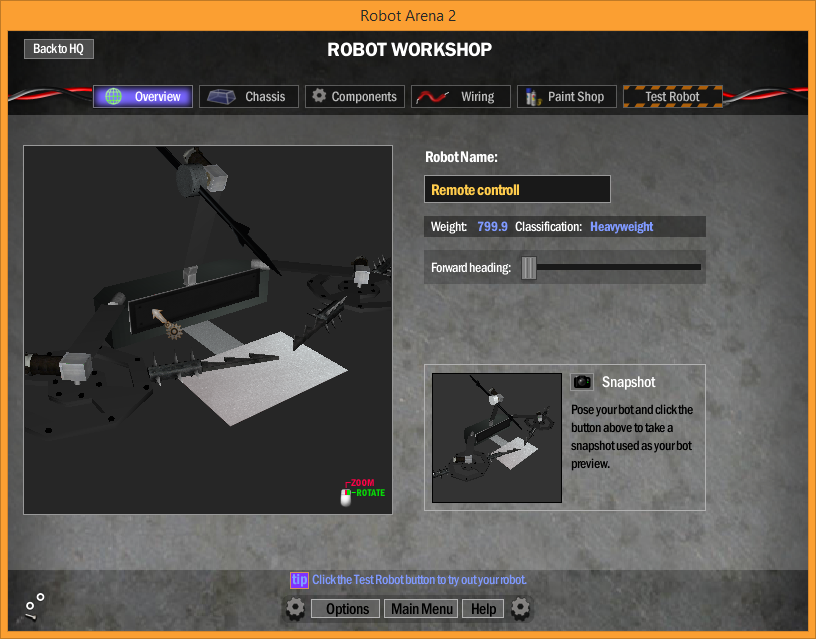This screenshot has height=639, width=816.
Task: Take a snapshot with camera icon
Action: coord(582,382)
